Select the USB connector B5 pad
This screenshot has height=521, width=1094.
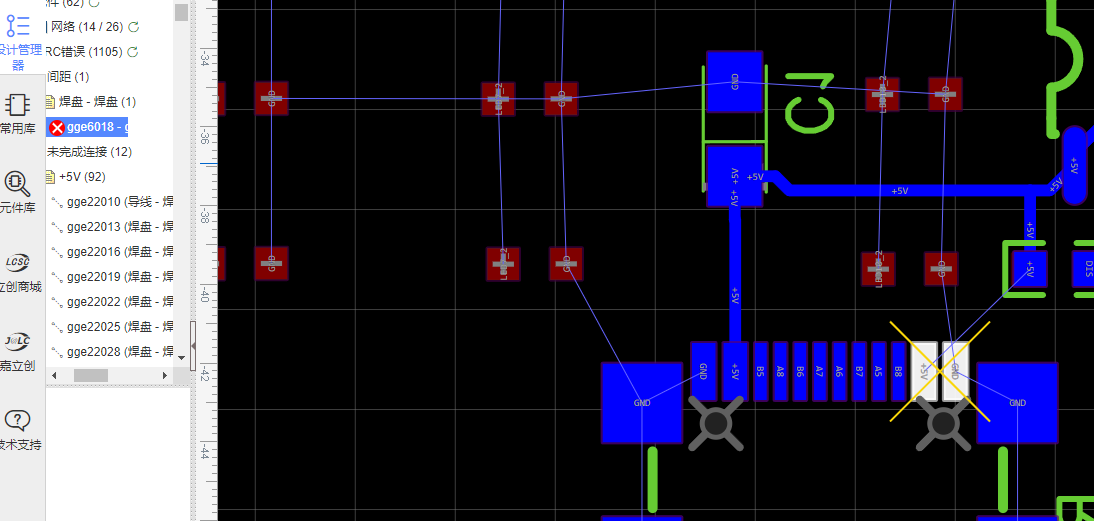point(760,371)
